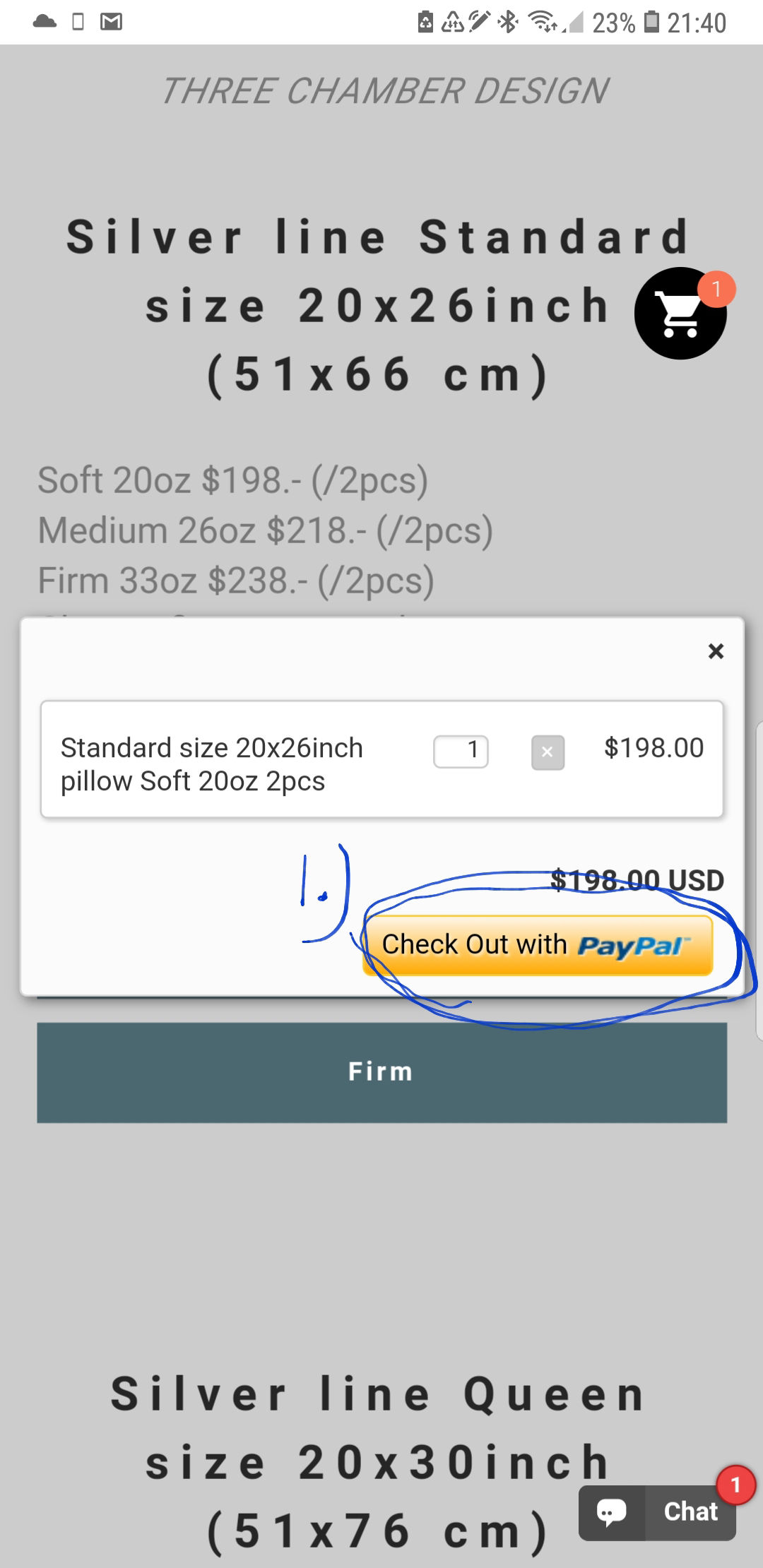Open the Chat messenger icon
The image size is (763, 1568).
tap(657, 1511)
